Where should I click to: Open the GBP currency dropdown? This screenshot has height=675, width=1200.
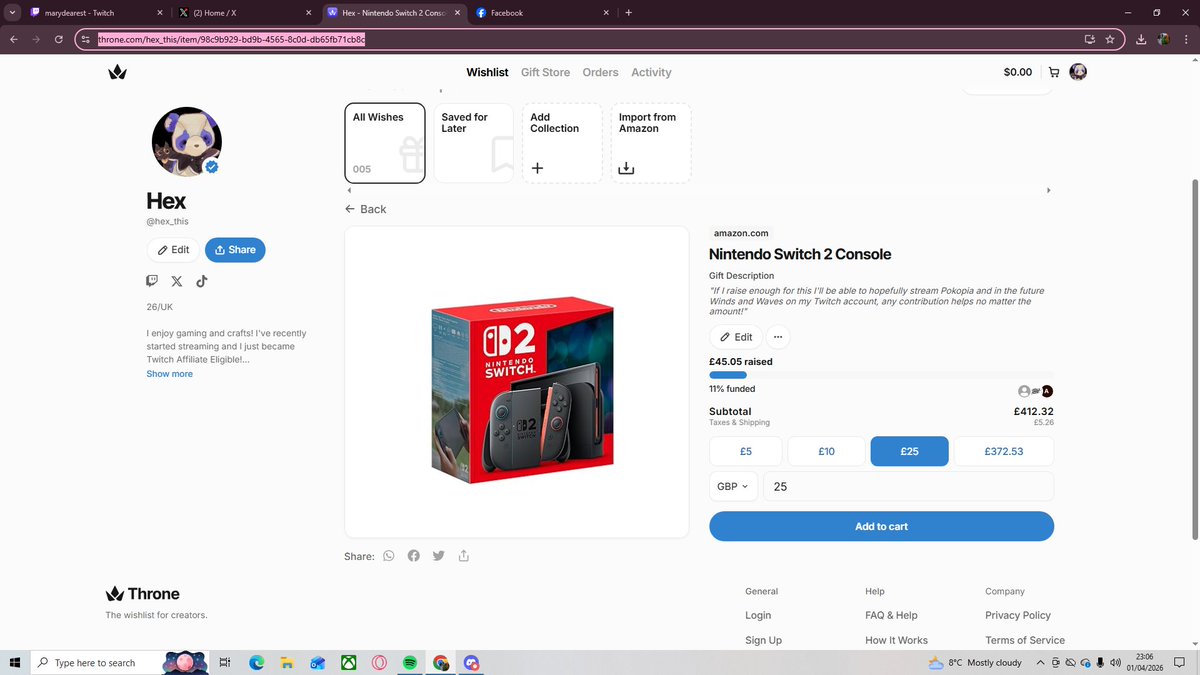732,487
